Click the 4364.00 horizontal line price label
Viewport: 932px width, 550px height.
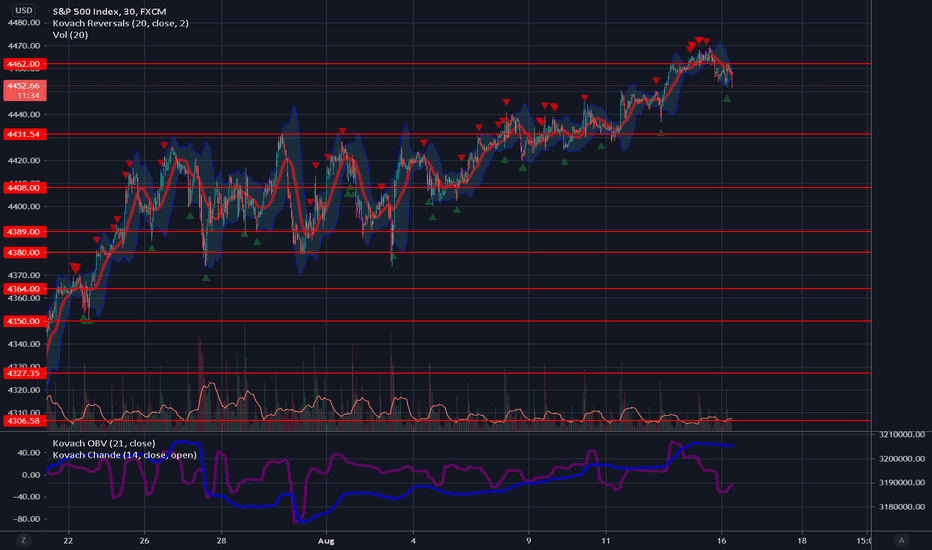(x=24, y=289)
